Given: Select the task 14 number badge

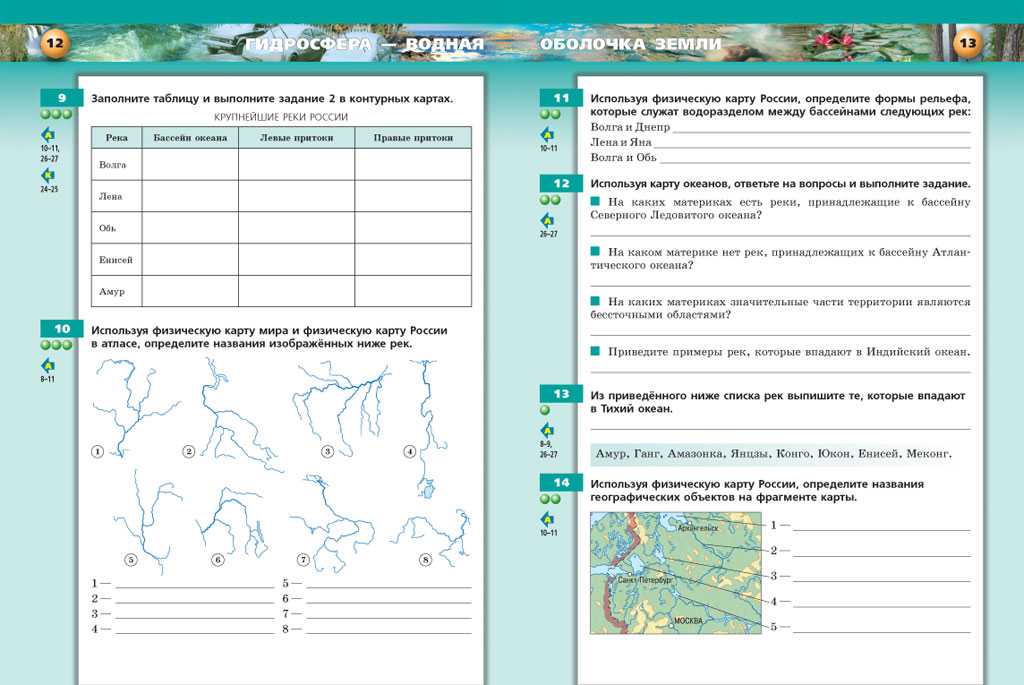Looking at the screenshot, I should [x=561, y=483].
